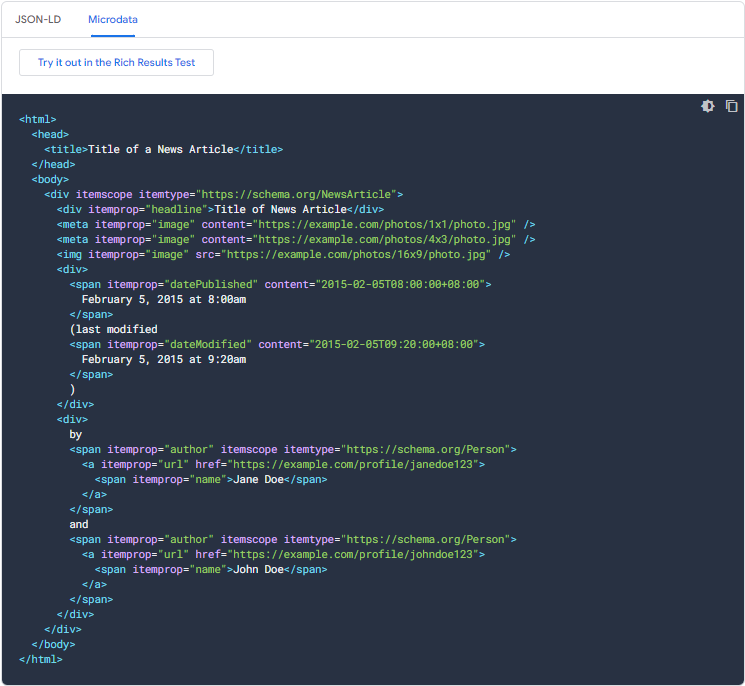Open Try it out in the Rich Results Test
Image resolution: width=745 pixels, height=686 pixels.
pos(116,62)
